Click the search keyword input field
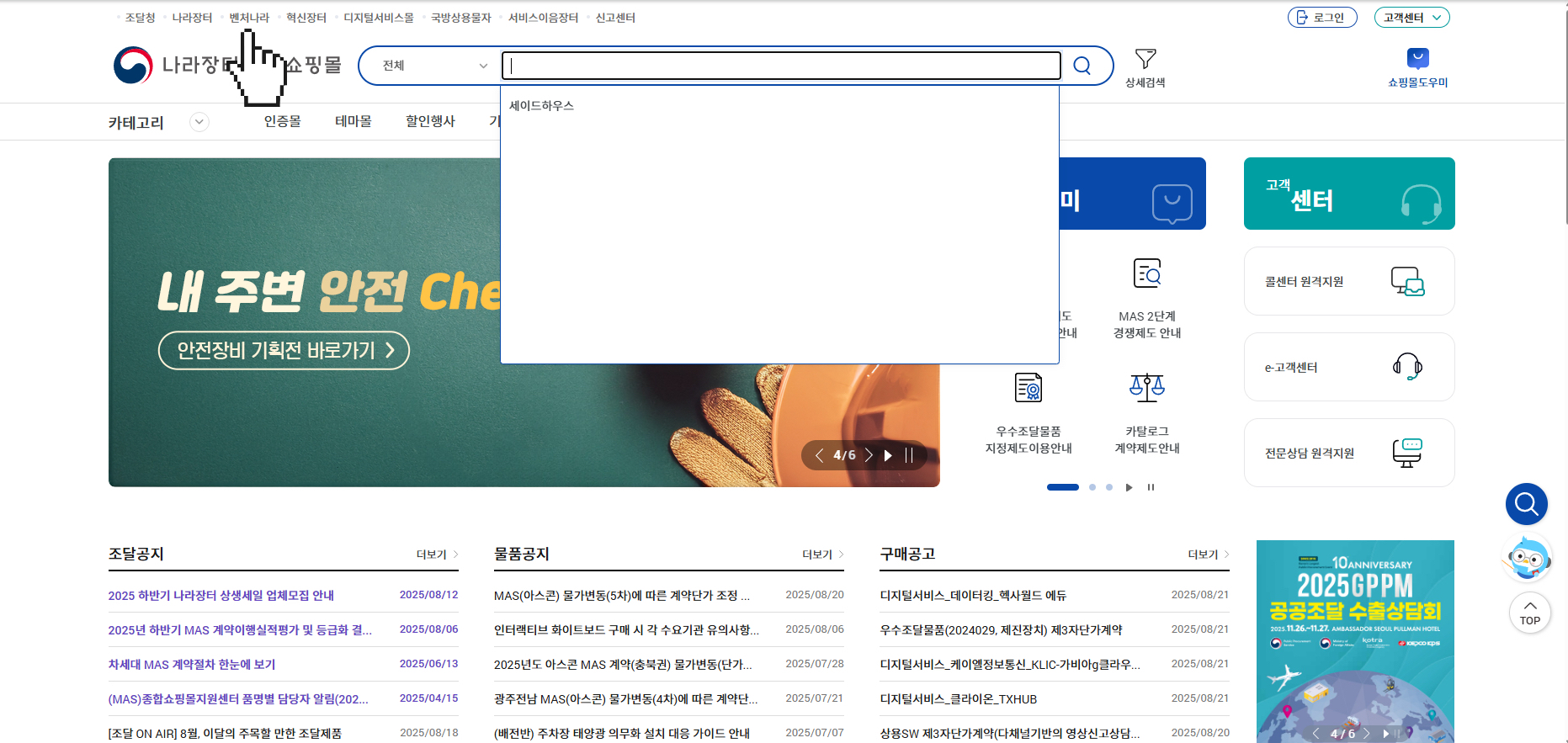This screenshot has width=1568, height=743. click(x=781, y=66)
